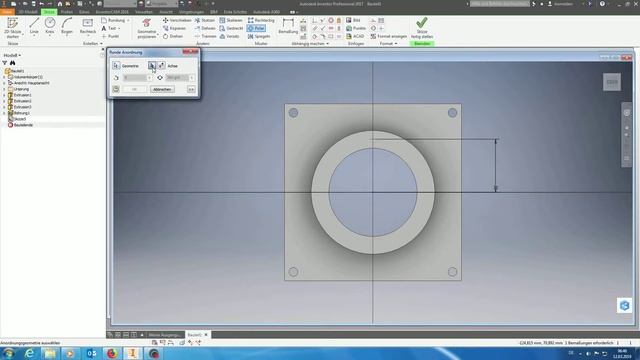Select the Trennen split tool
This screenshot has width=640, height=360.
205,36
